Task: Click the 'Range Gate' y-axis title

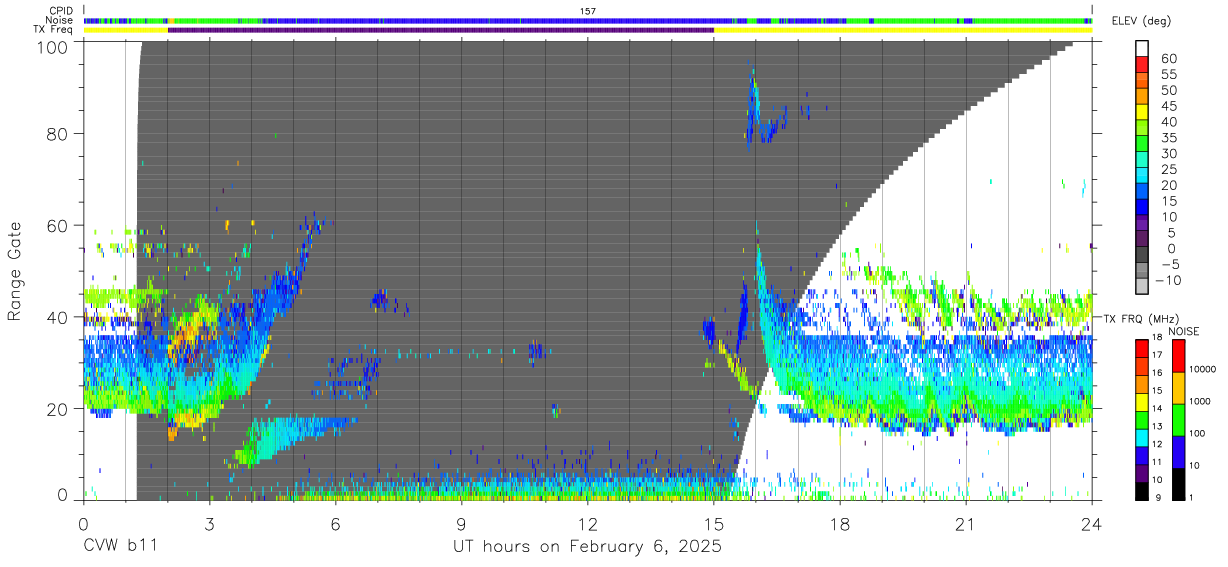Action: point(15,272)
